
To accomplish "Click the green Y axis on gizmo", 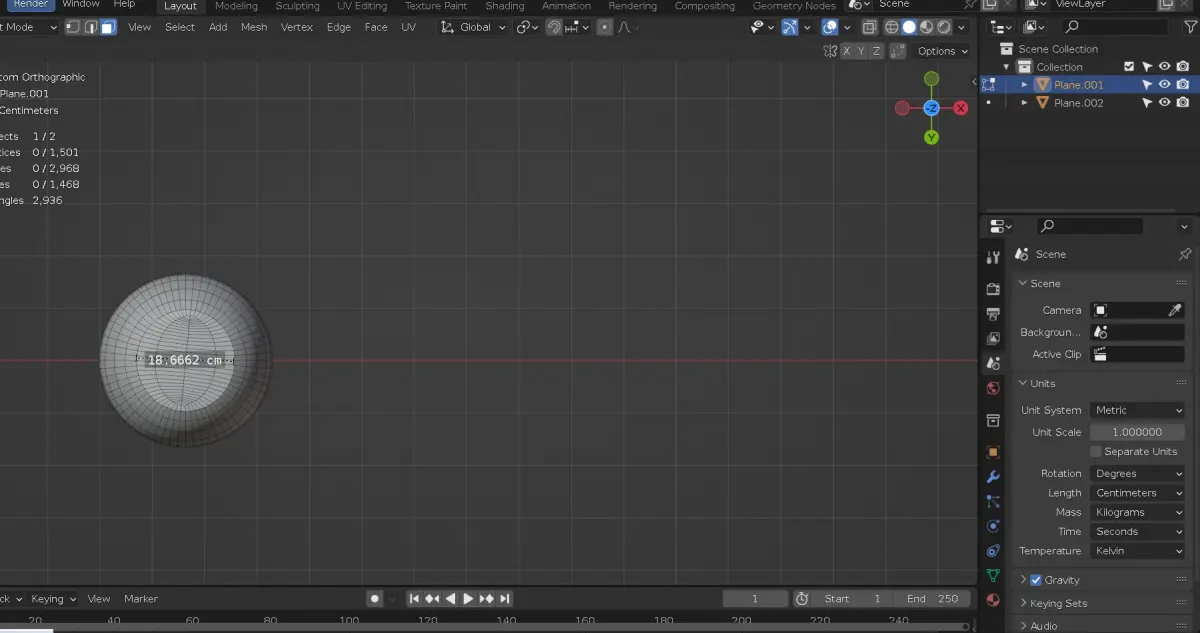I will (931, 137).
